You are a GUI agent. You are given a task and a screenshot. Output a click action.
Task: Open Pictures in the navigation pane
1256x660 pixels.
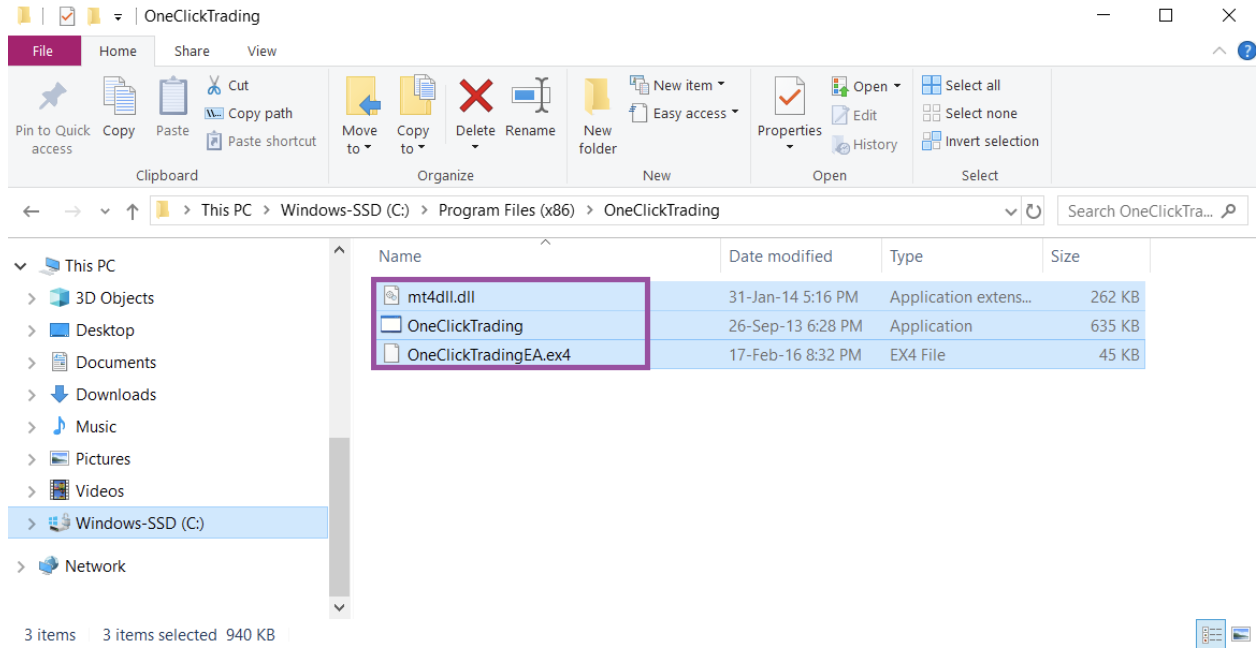pyautogui.click(x=103, y=458)
